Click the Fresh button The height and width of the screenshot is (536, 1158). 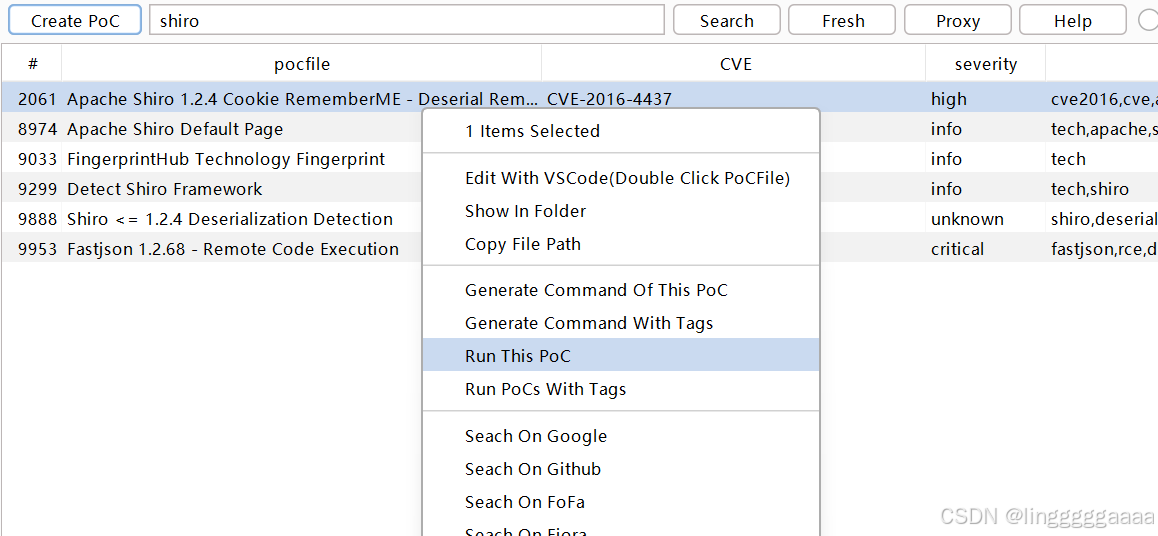coord(843,20)
